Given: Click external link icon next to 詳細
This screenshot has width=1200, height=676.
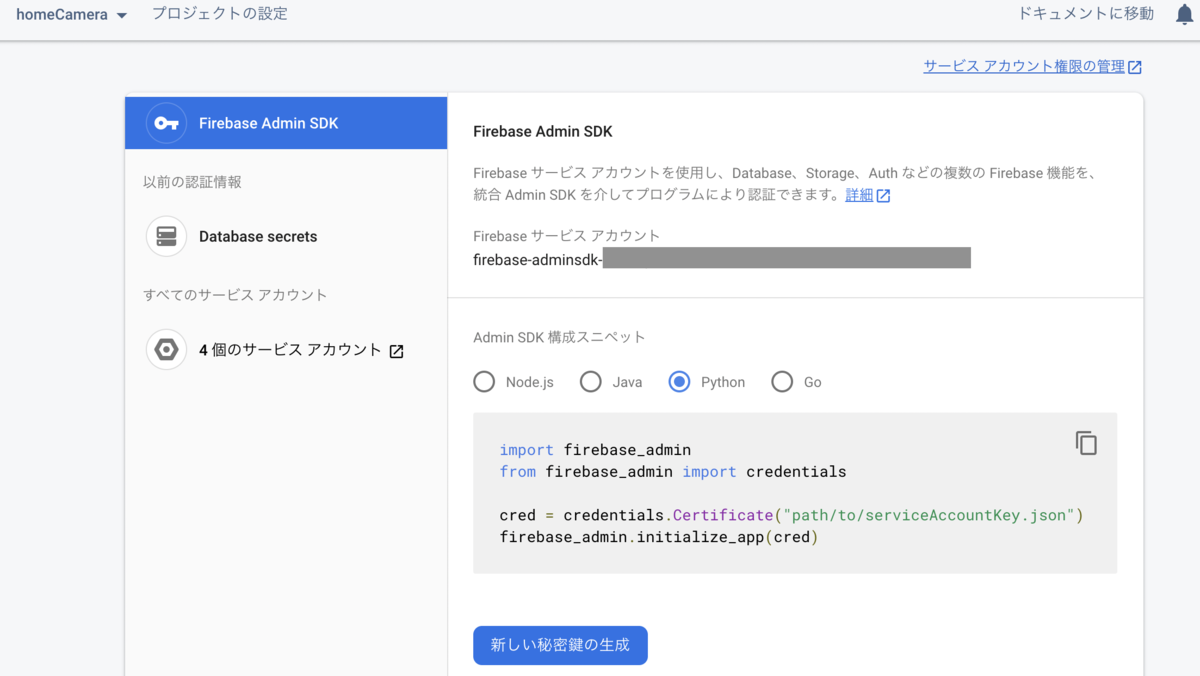Looking at the screenshot, I should pos(883,196).
